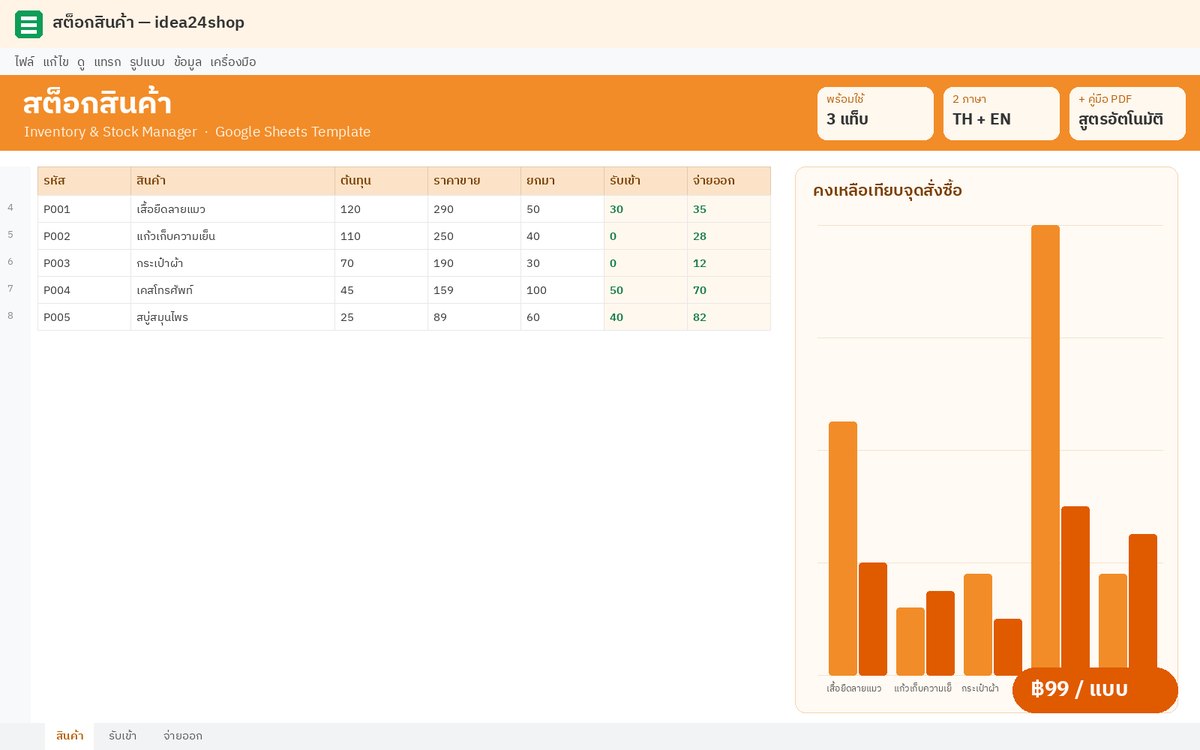Viewport: 1200px width, 750px height.
Task: Click the พร้อมใช้ 3 แท็บ badge
Action: point(875,113)
